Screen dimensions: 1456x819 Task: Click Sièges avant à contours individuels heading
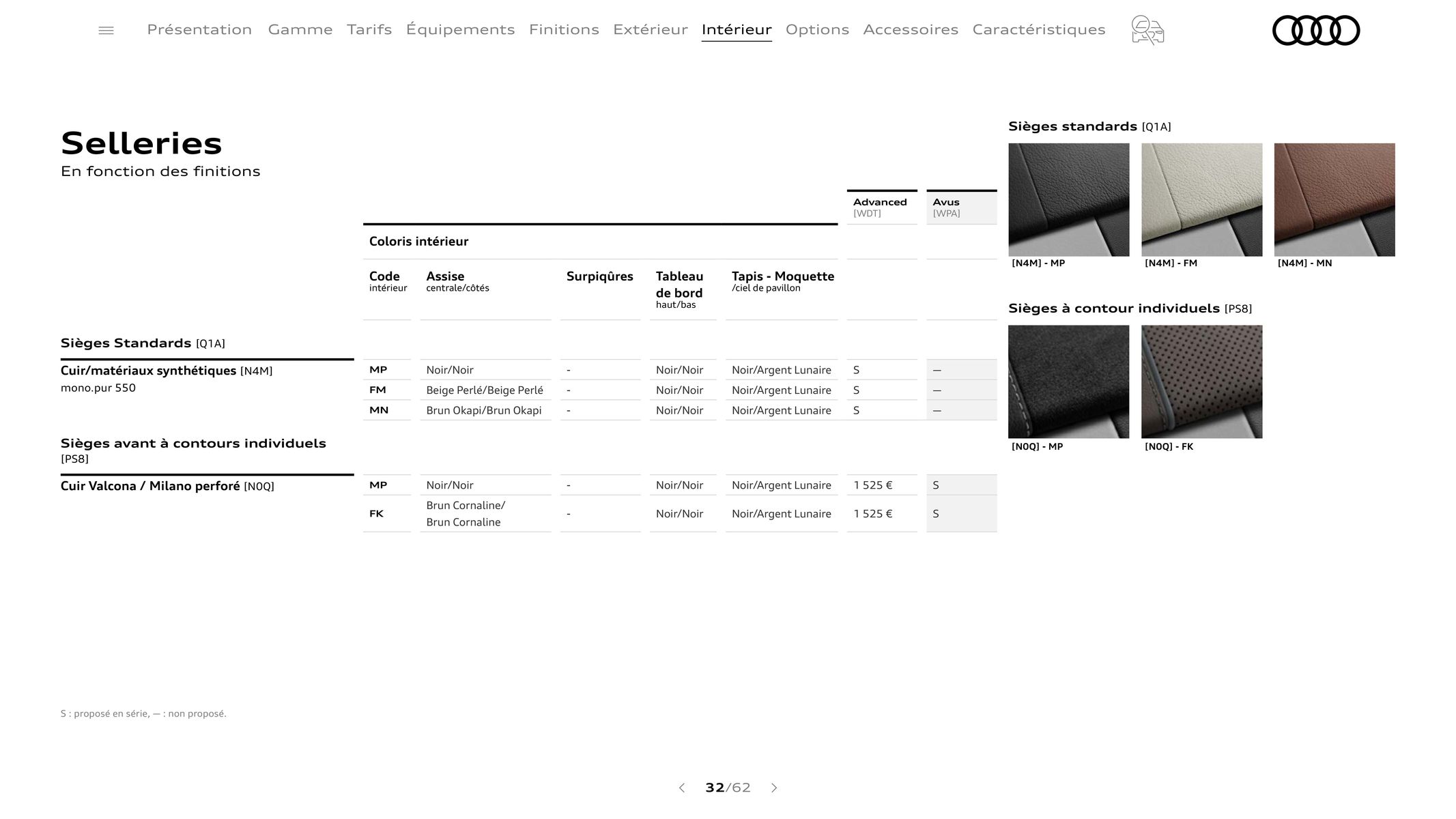pyautogui.click(x=193, y=450)
